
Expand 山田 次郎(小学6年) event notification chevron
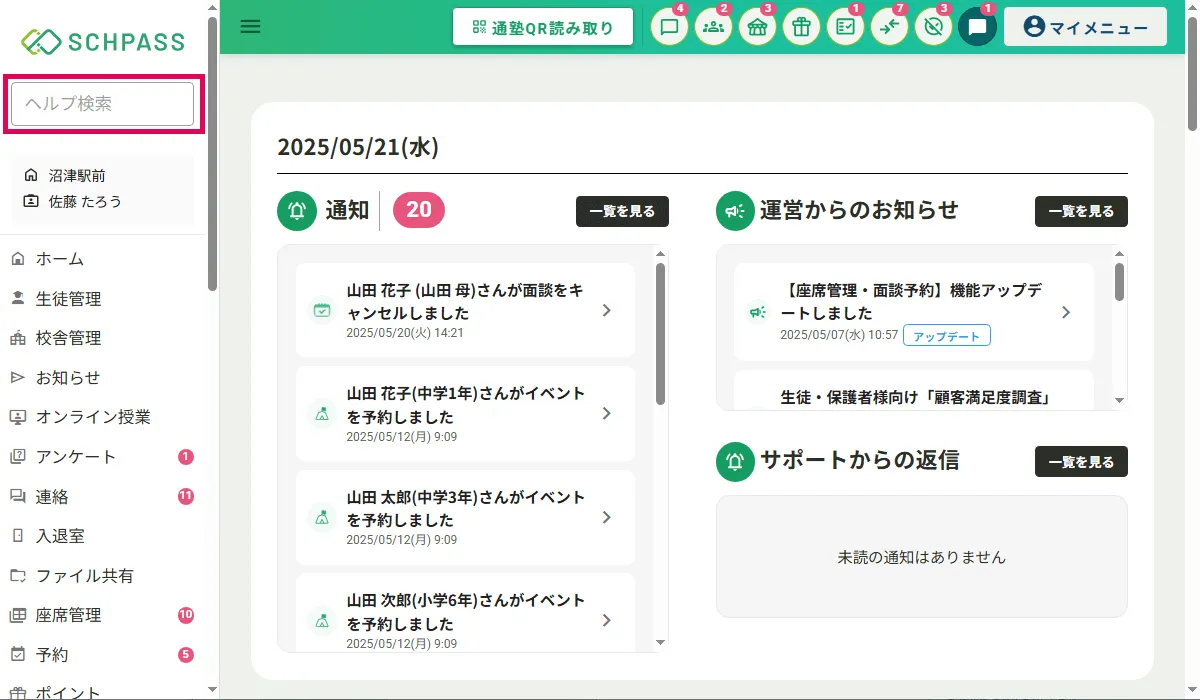click(606, 620)
